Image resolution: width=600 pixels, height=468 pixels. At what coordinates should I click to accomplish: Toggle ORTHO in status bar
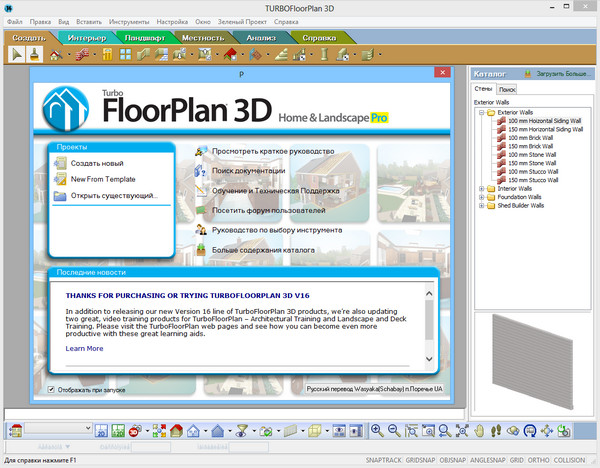coord(538,460)
